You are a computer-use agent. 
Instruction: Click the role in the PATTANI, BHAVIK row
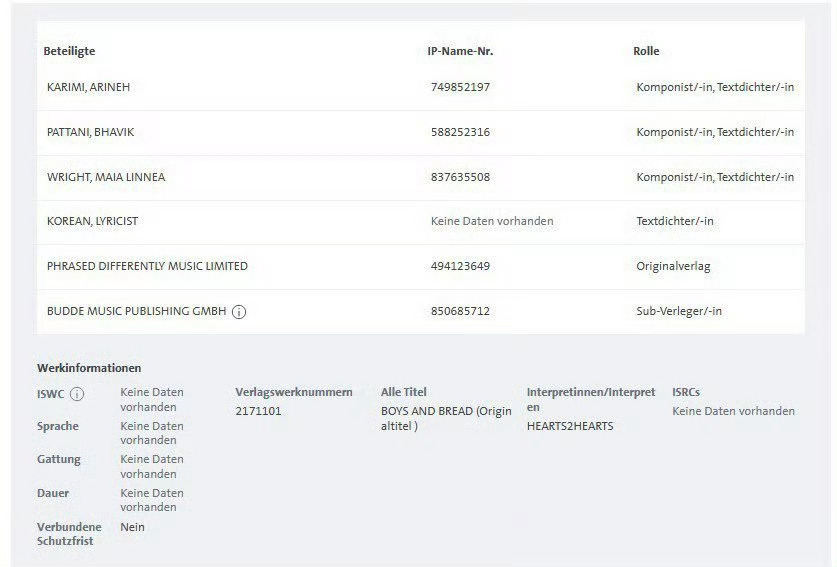(715, 132)
